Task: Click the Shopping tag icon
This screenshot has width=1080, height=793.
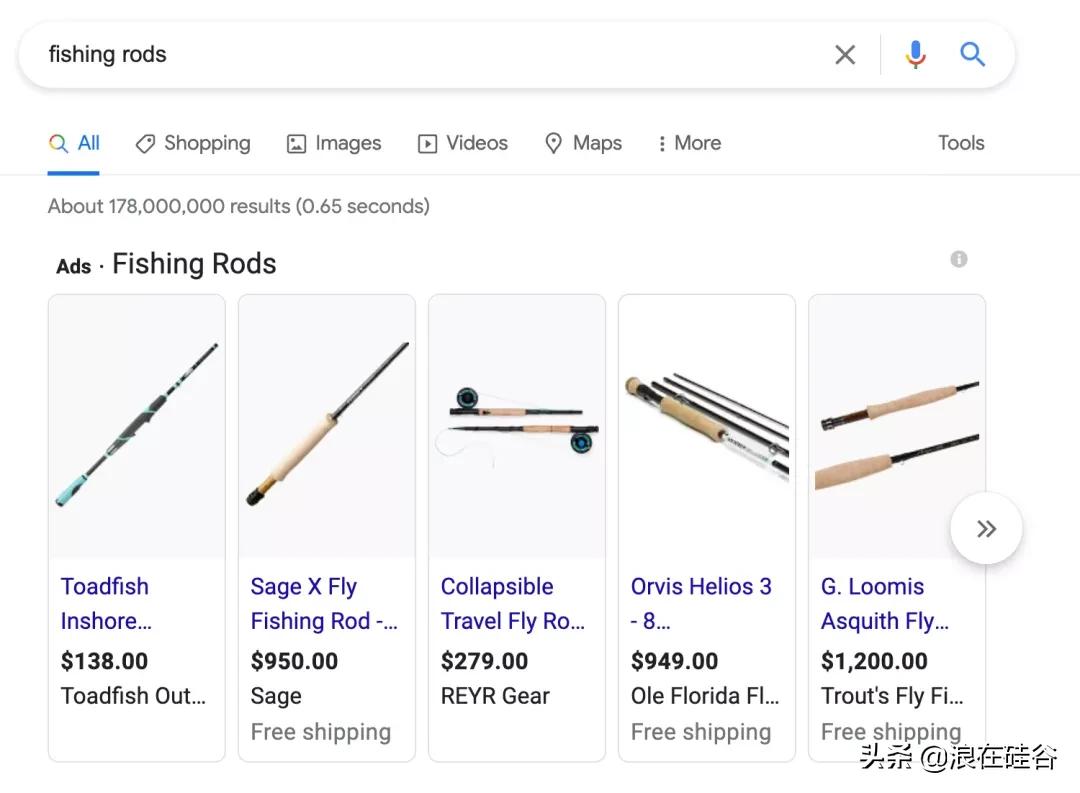Action: [145, 144]
